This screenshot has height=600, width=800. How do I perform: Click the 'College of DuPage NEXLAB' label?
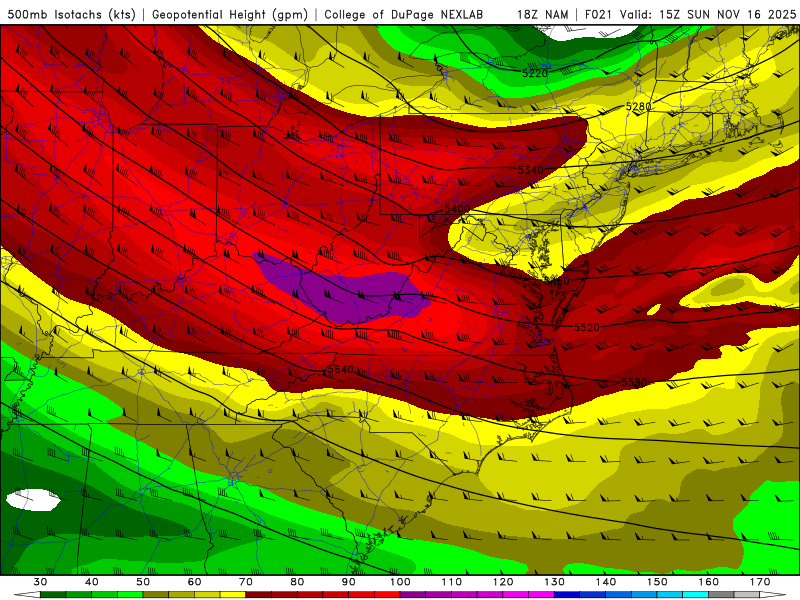[x=404, y=15]
